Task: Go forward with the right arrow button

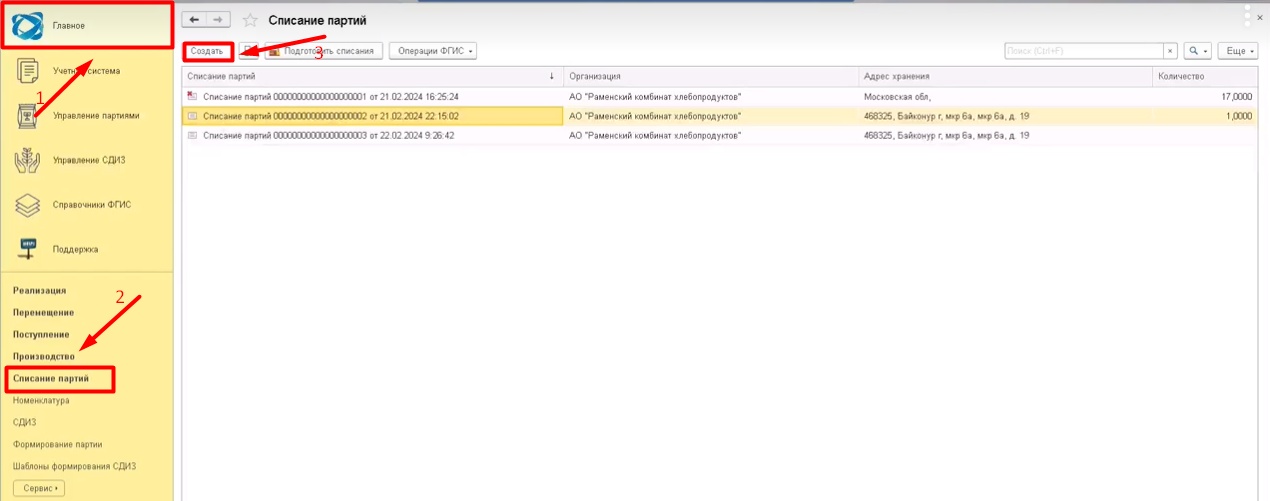Action: 219,20
